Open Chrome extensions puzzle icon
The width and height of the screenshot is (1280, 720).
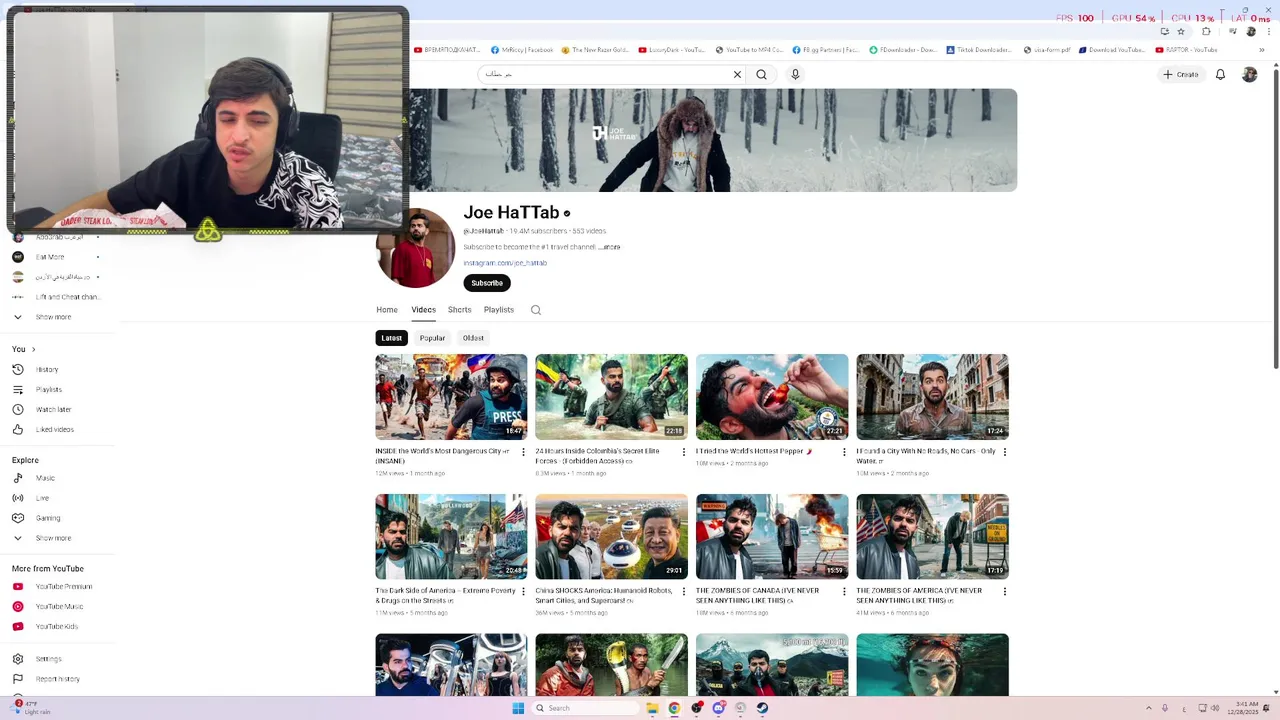(x=1206, y=32)
